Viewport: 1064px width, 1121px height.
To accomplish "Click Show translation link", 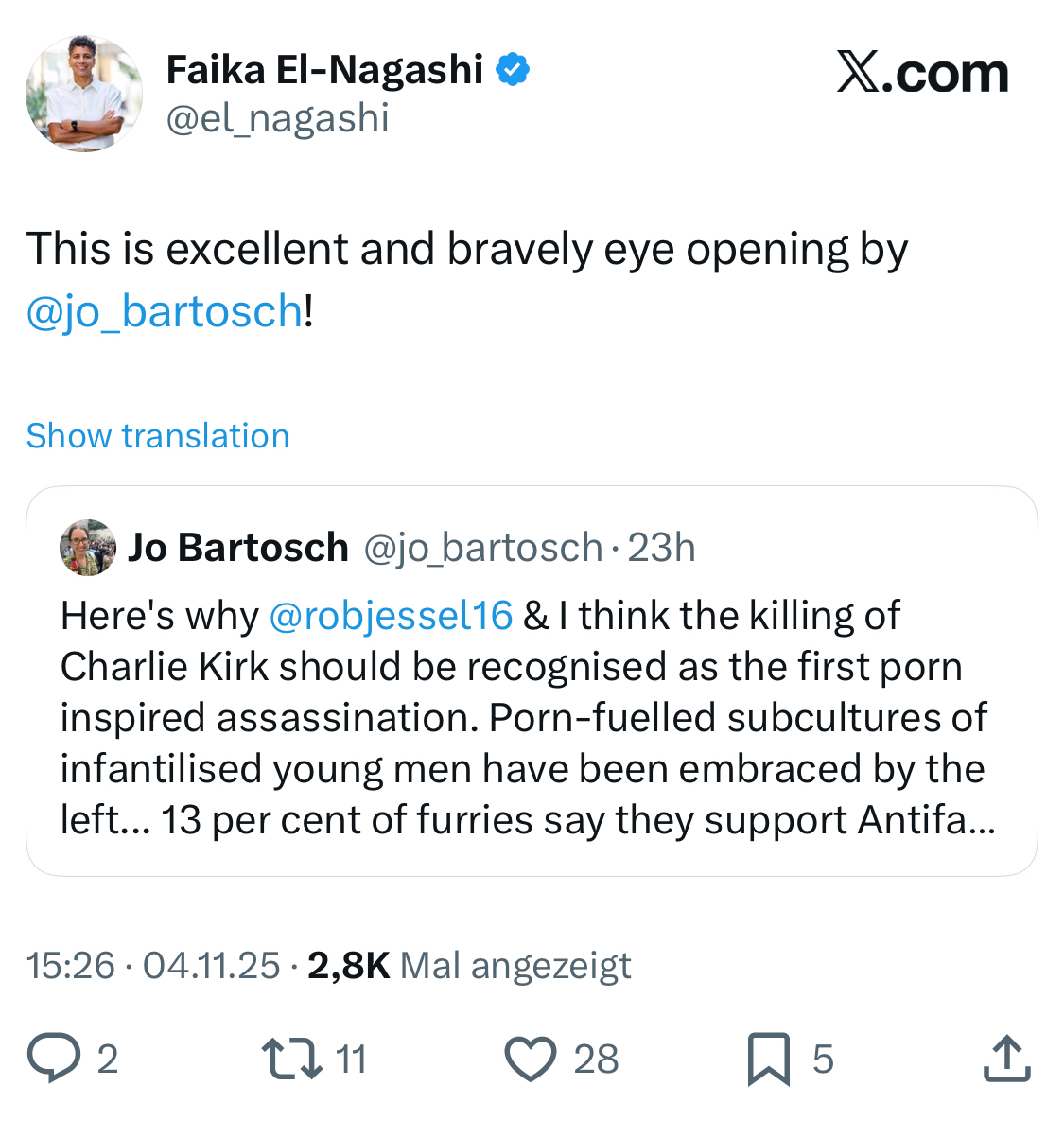I will [x=158, y=436].
